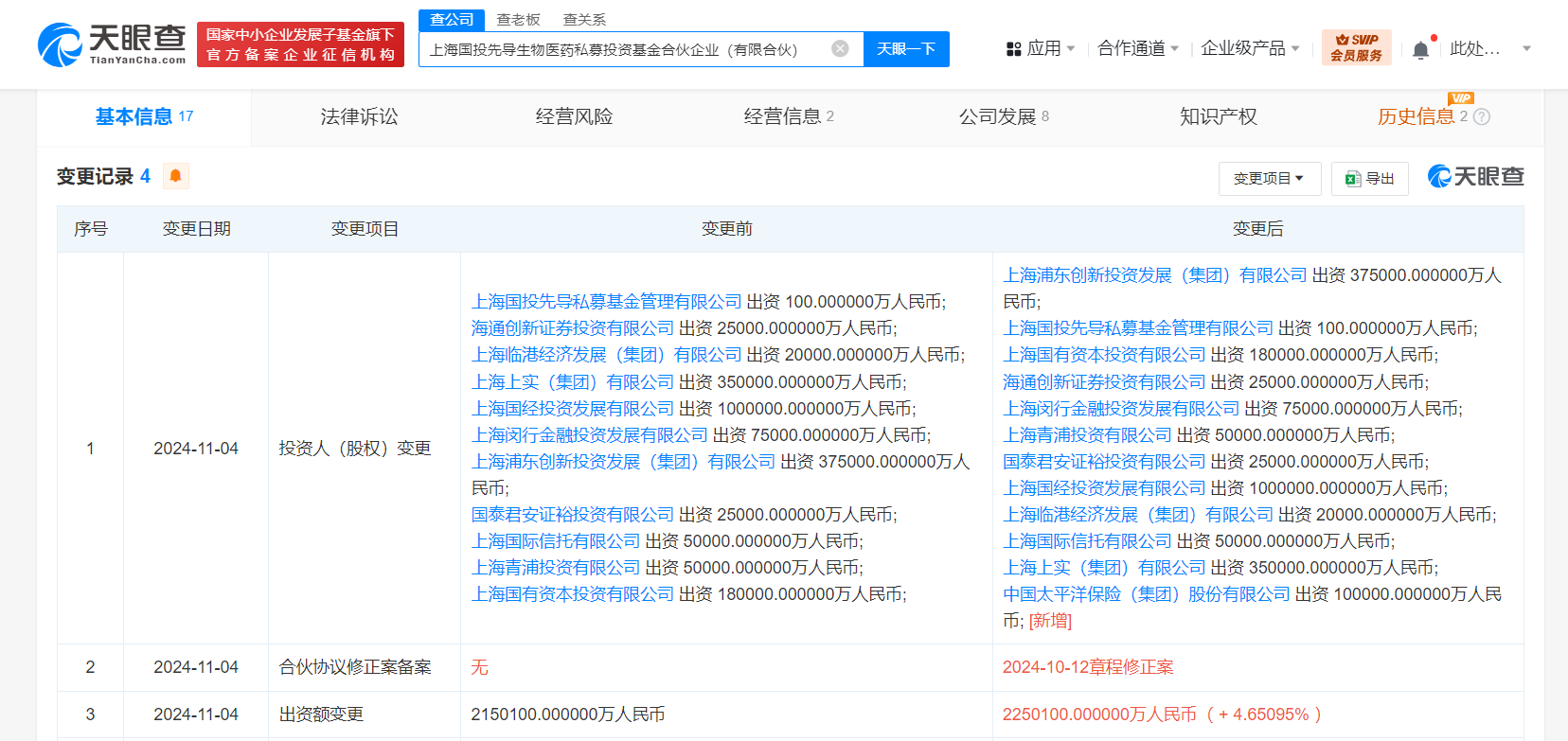The height and width of the screenshot is (741, 1568).
Task: Click the orange alert bell beside 变更记录
Action: click(x=175, y=176)
